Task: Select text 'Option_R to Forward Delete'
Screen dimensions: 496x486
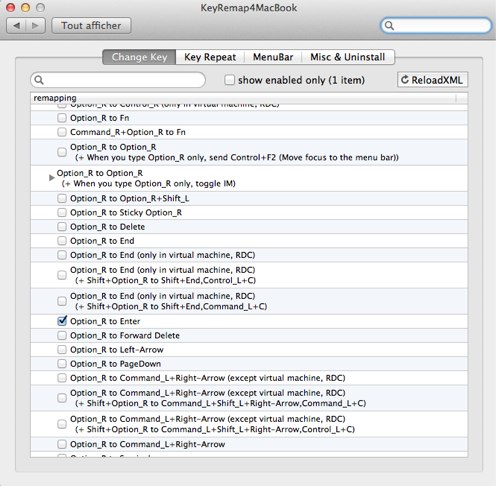Action: pyautogui.click(x=125, y=336)
